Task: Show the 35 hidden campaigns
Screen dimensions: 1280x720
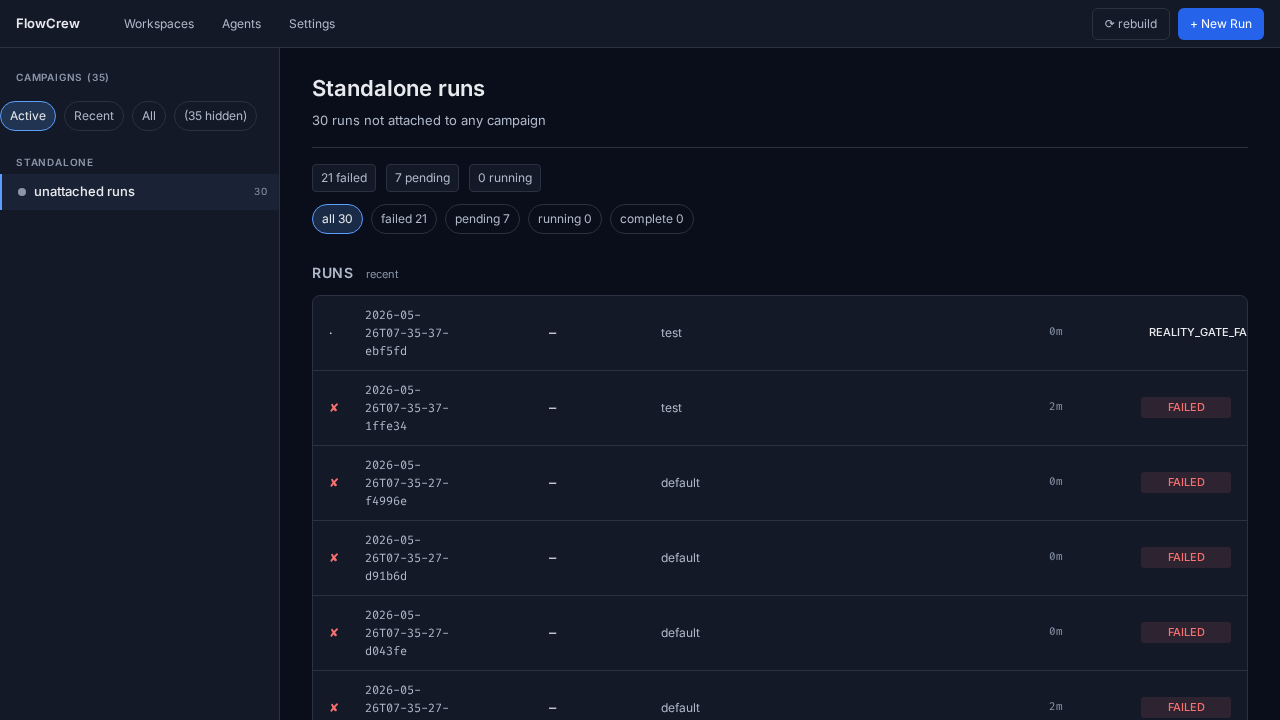Action: point(215,116)
